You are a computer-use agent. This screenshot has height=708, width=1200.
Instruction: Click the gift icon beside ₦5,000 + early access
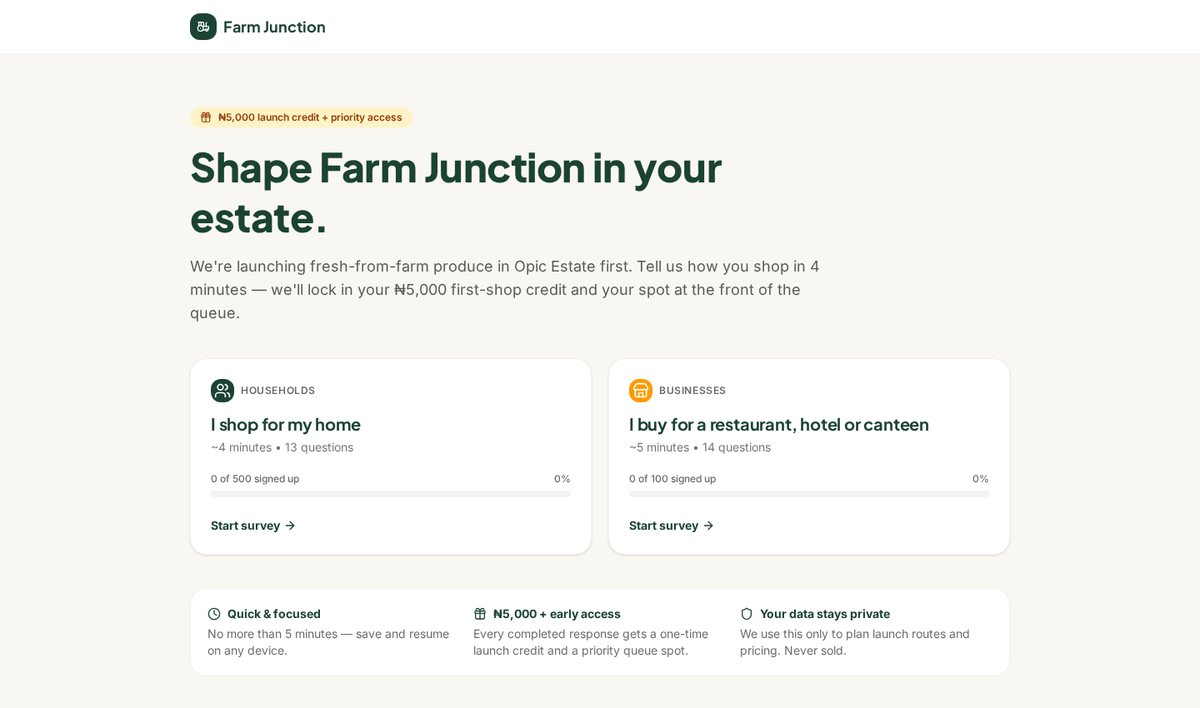480,614
